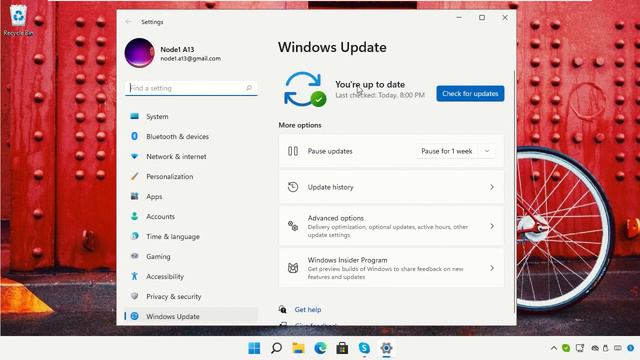Click the OneDrive cloud tray icon

pos(595,348)
